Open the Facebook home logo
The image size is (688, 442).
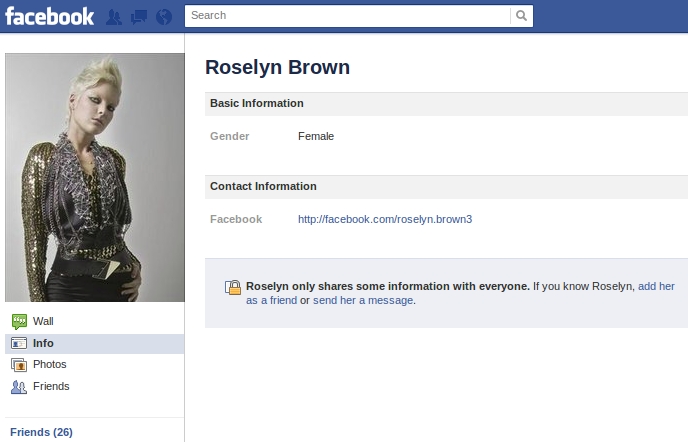[x=50, y=17]
